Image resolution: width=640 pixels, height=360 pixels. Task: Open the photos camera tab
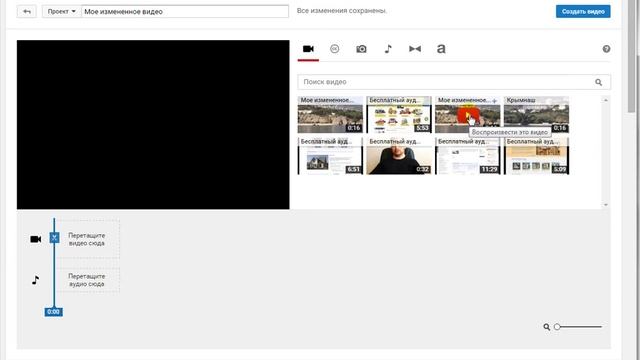361,49
